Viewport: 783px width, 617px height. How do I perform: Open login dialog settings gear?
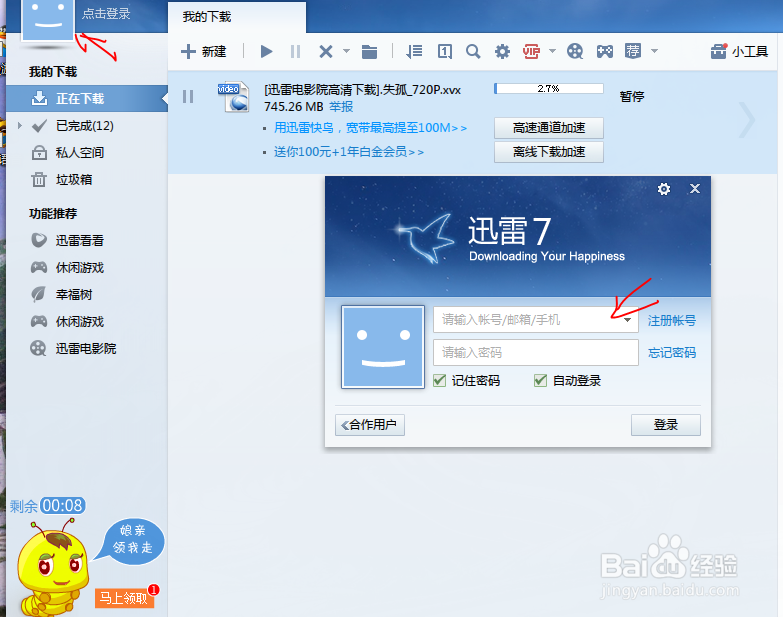pos(664,189)
